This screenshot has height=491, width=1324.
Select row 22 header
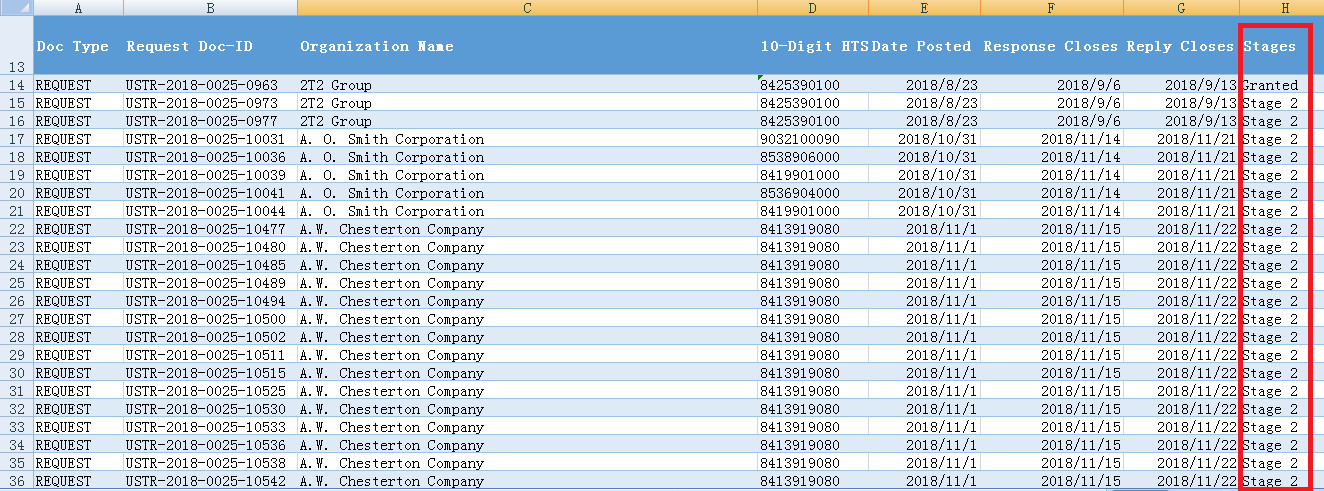(16, 229)
